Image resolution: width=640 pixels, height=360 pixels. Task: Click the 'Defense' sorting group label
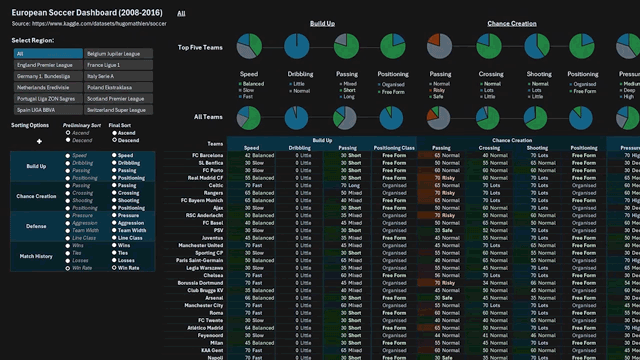pos(36,226)
